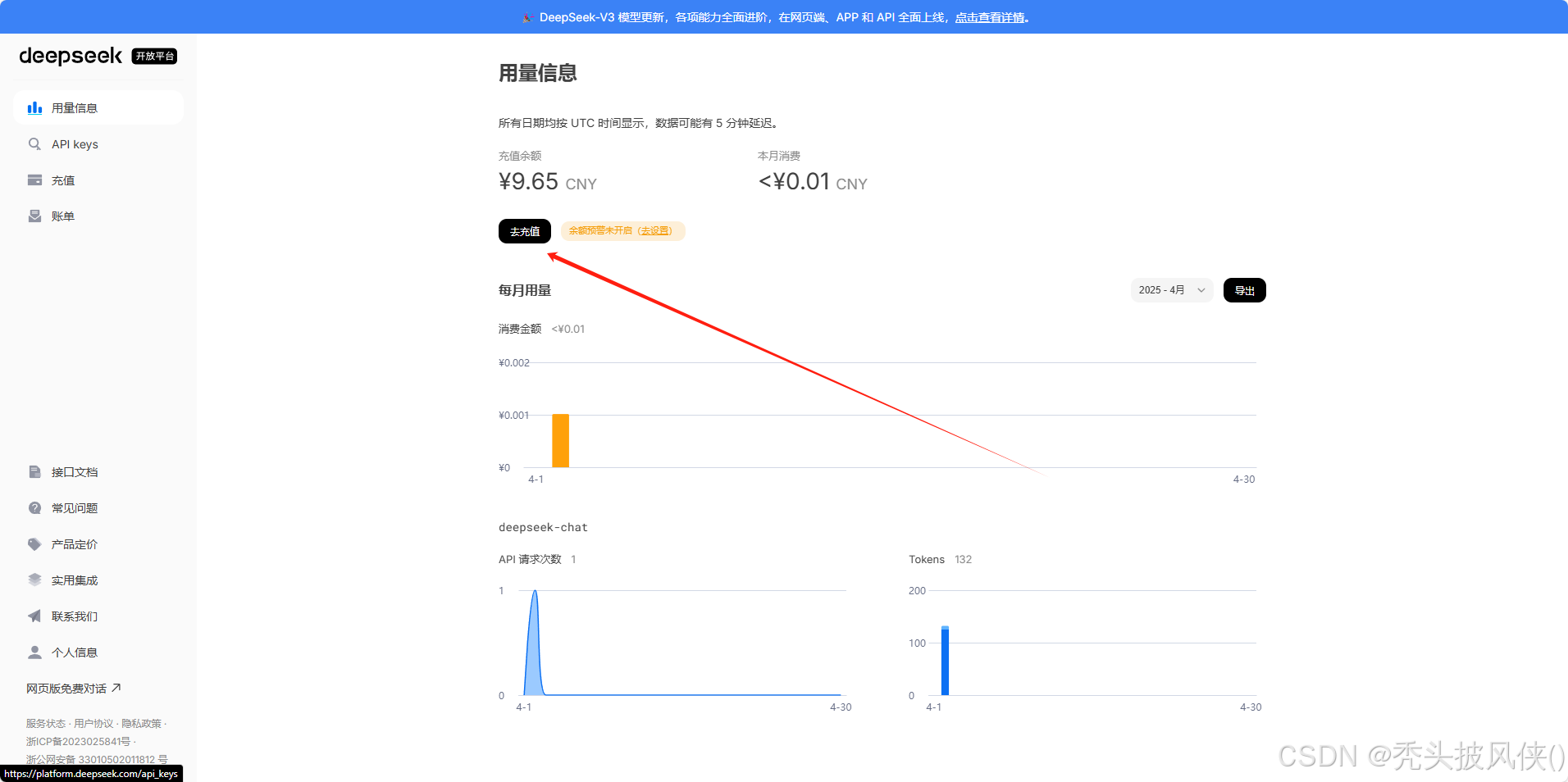Image resolution: width=1568 pixels, height=782 pixels.
Task: Click the card icon next to 充值
Action: pos(34,180)
